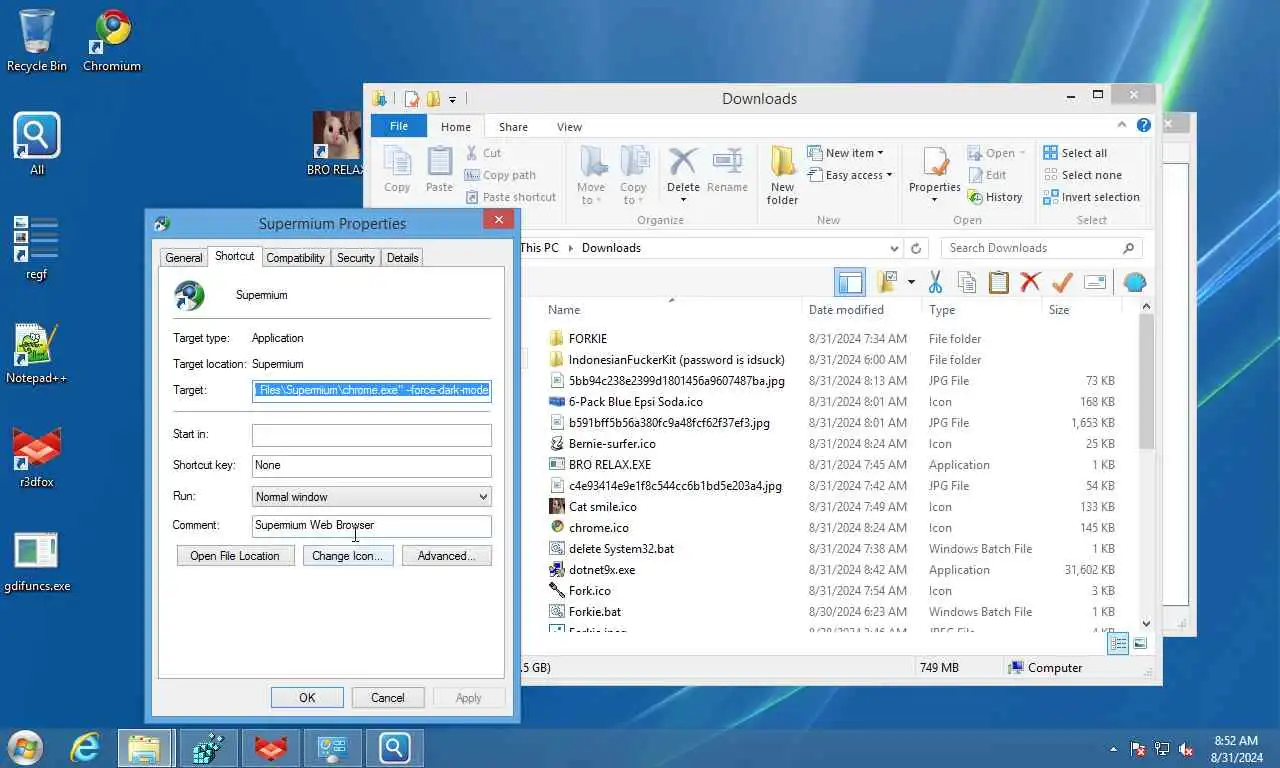Switch to the View ribbon tab
This screenshot has height=768, width=1280.
click(569, 127)
